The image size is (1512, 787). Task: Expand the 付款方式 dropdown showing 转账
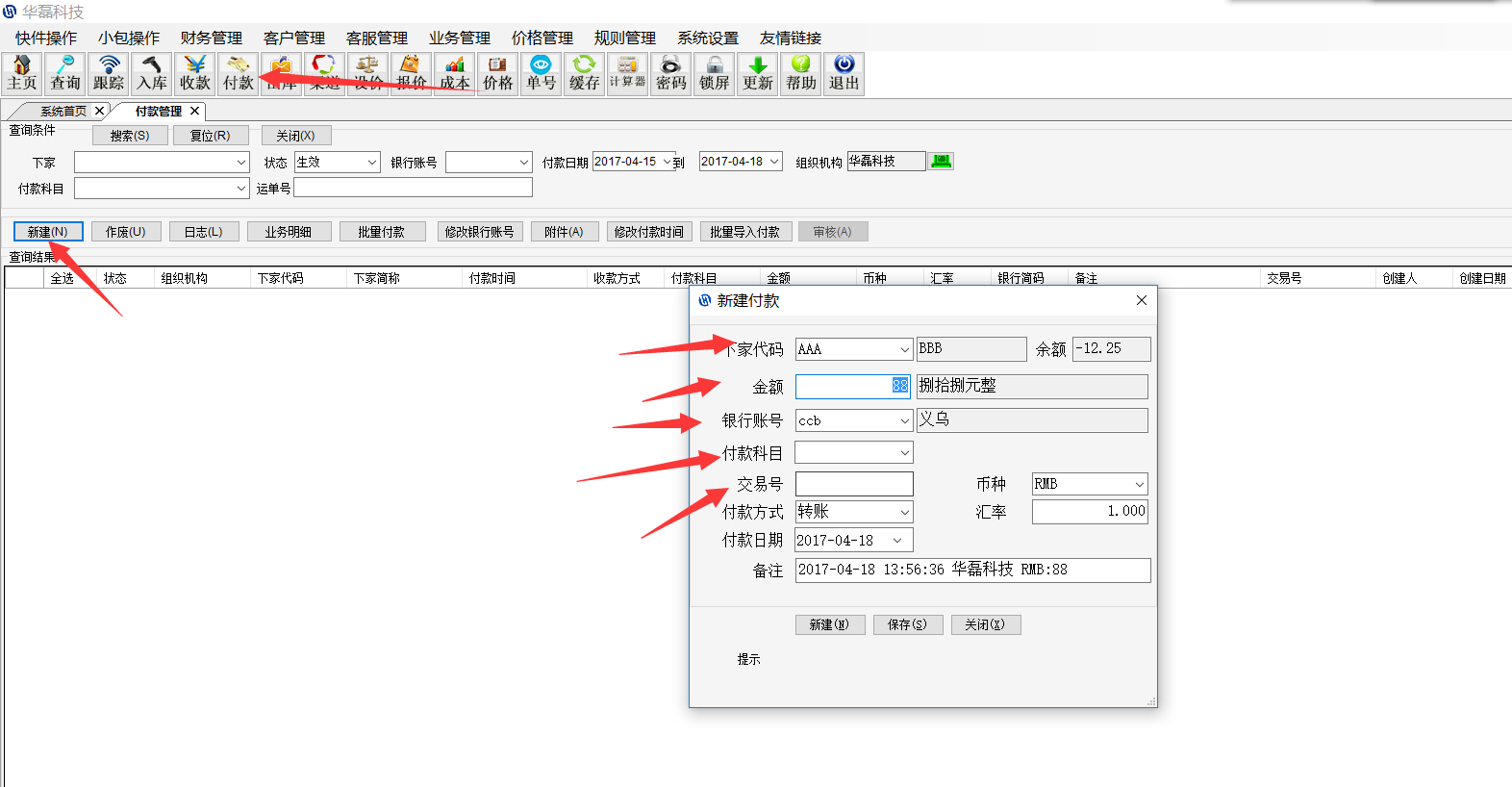point(904,512)
